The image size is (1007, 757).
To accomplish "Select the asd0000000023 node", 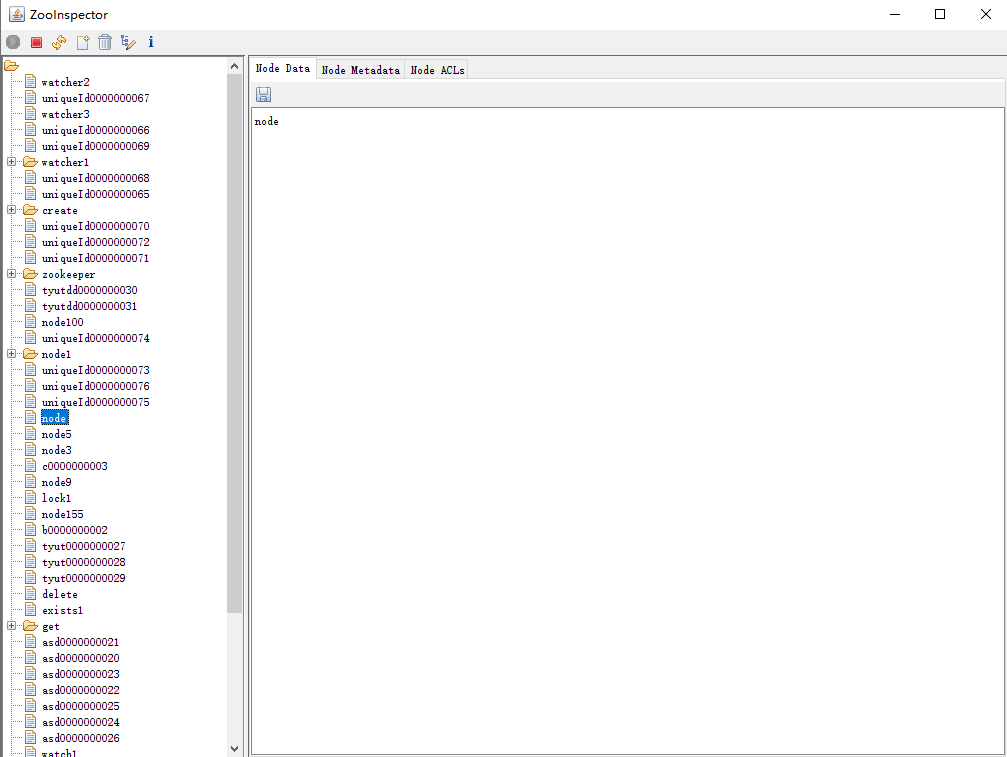I will 80,674.
